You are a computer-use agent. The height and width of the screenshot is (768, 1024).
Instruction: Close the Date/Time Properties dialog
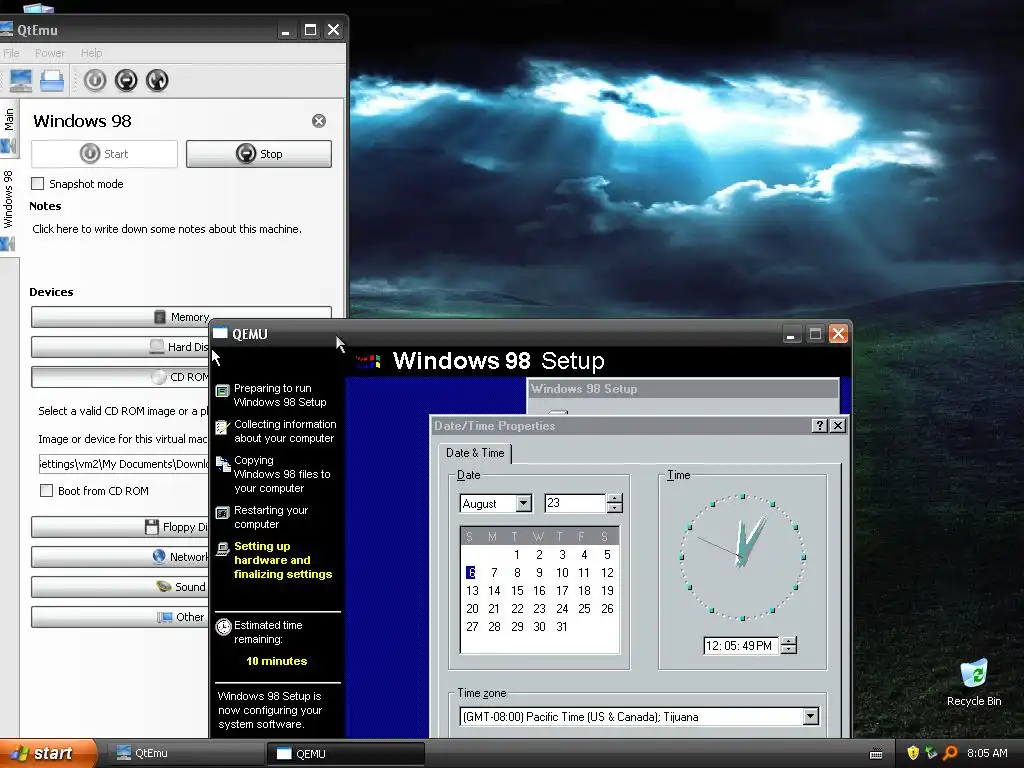coord(838,426)
